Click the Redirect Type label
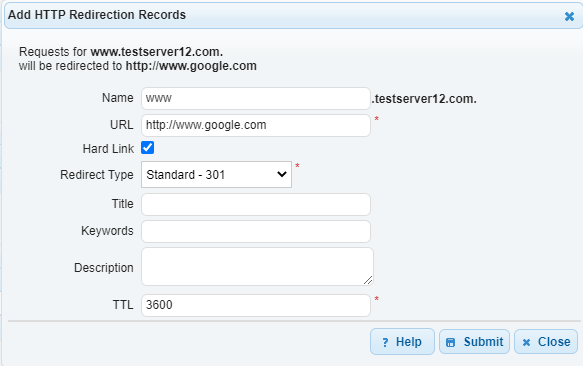The image size is (583, 366). (x=97, y=174)
